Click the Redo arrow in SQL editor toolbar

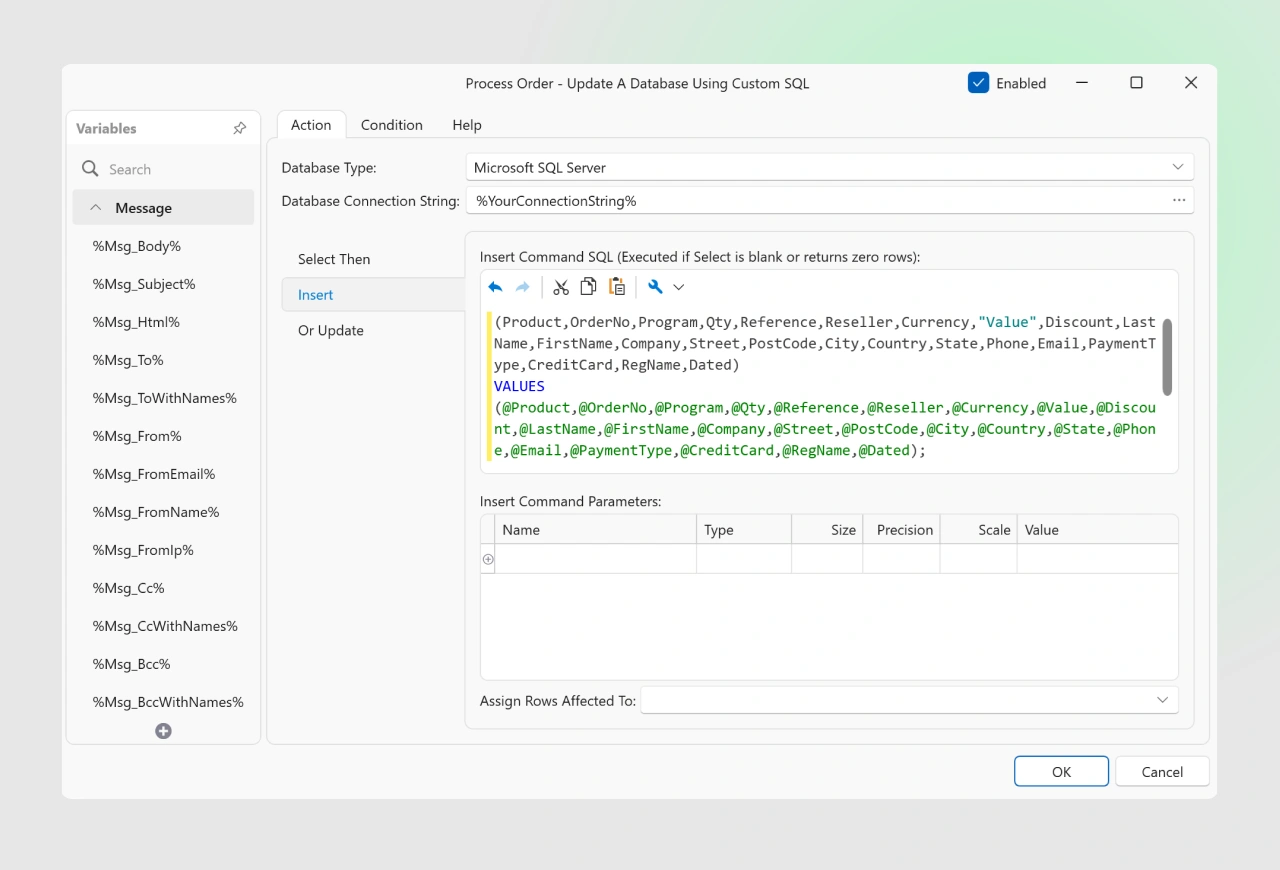(522, 287)
